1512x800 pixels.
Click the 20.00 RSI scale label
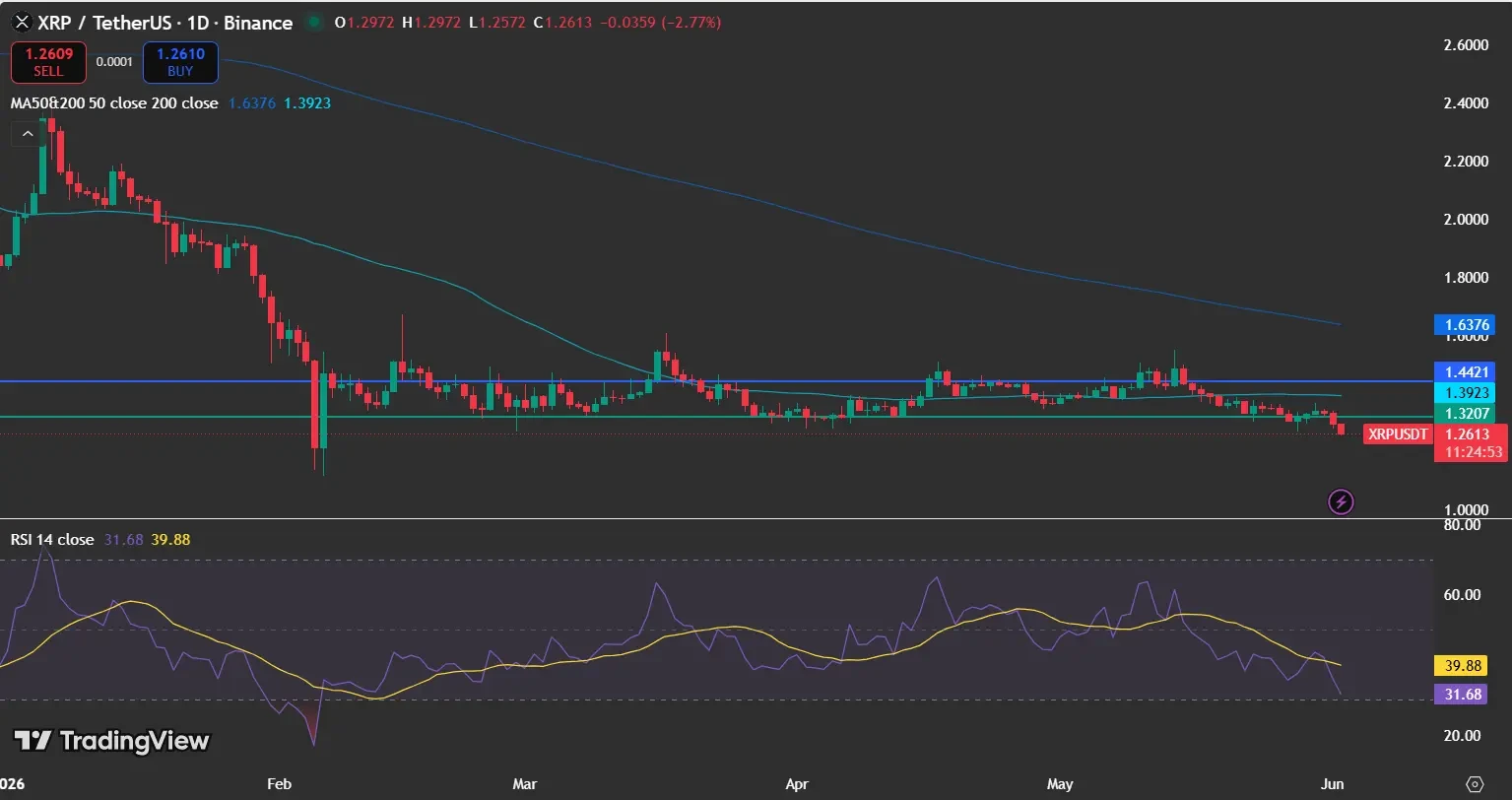coord(1461,736)
